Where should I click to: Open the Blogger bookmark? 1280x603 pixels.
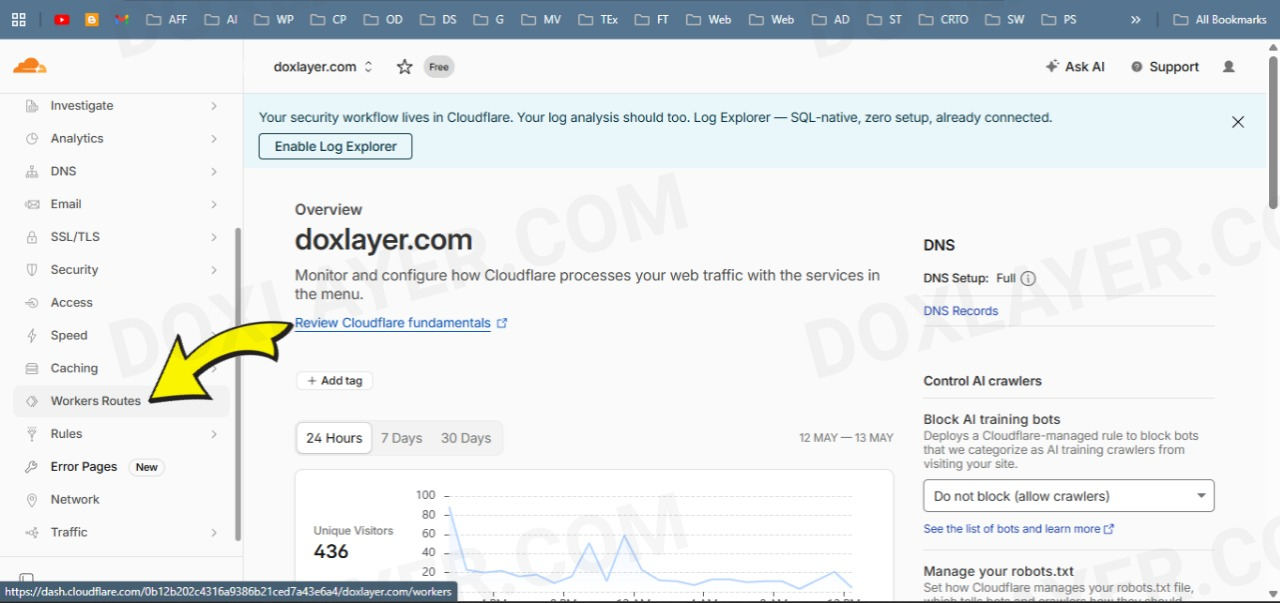pyautogui.click(x=92, y=19)
